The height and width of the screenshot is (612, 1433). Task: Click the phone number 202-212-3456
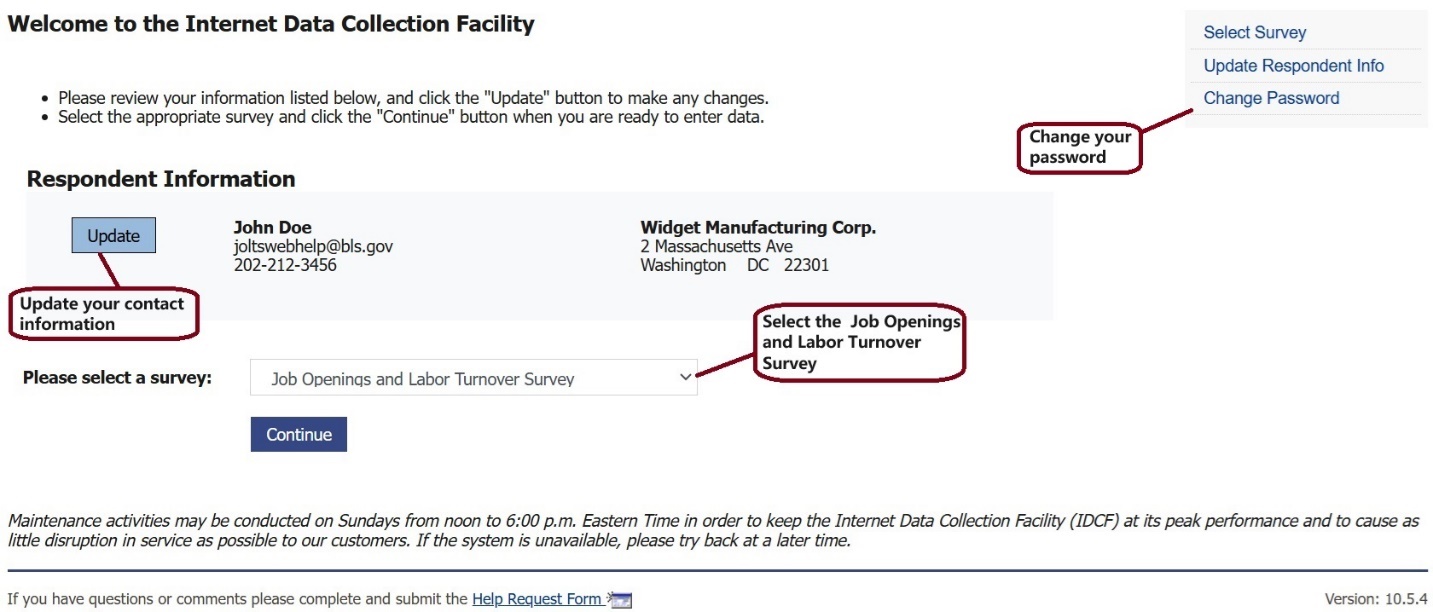point(285,266)
